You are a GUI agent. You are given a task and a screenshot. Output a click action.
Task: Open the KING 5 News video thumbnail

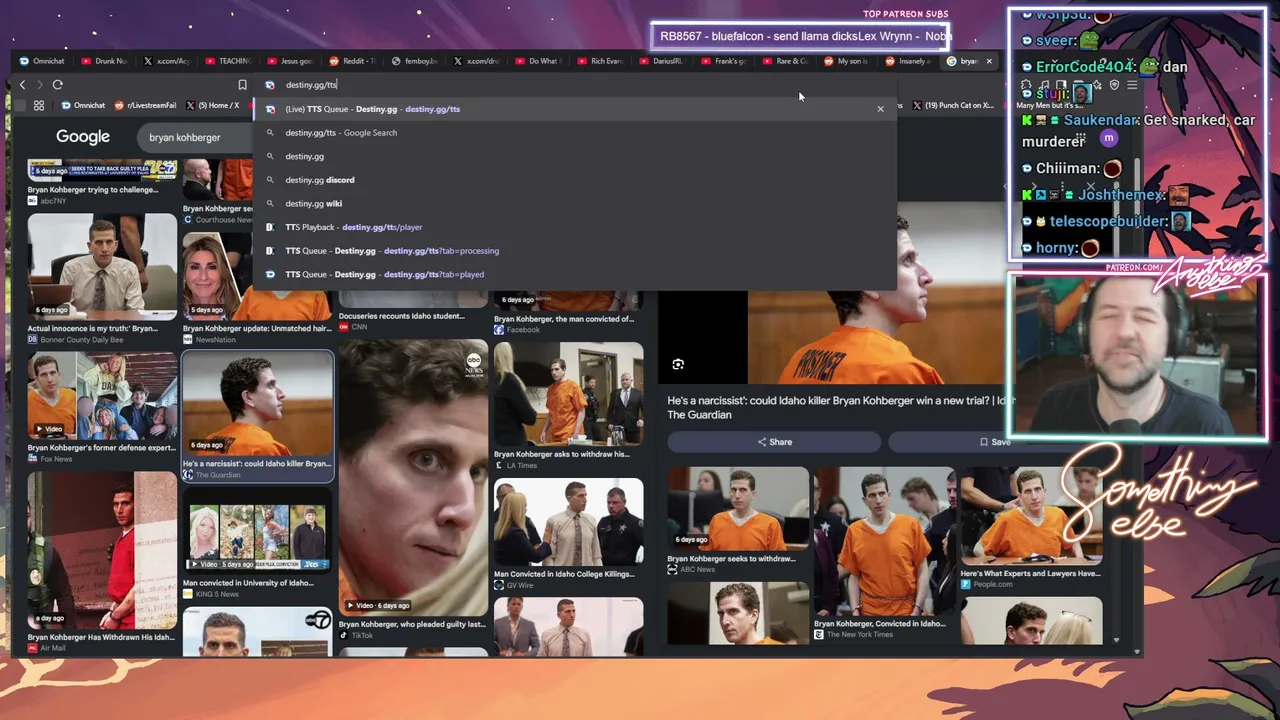point(258,530)
